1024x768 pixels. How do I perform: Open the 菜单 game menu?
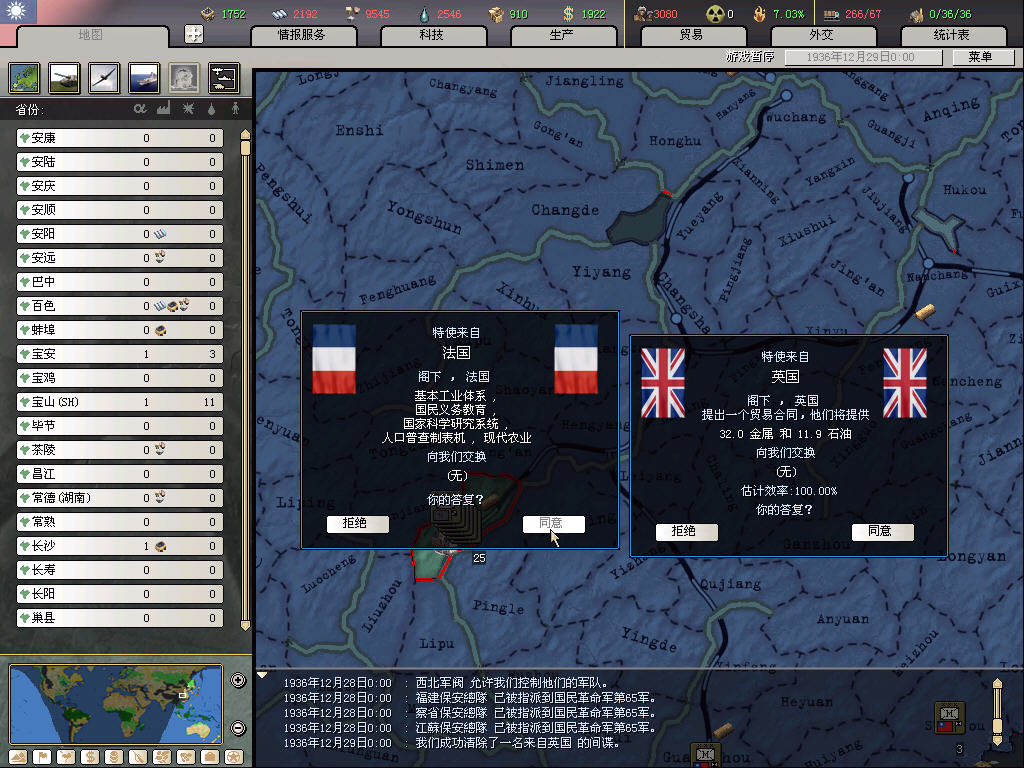[980, 57]
